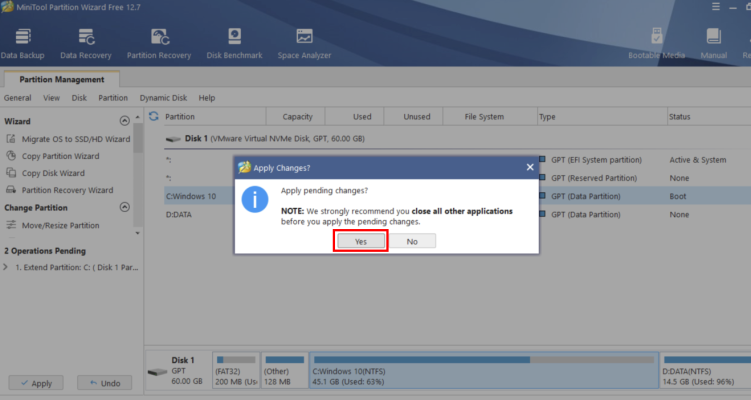Select the FAT32 200 MB block in disk map
Image resolution: width=751 pixels, height=400 pixels.
(x=236, y=370)
